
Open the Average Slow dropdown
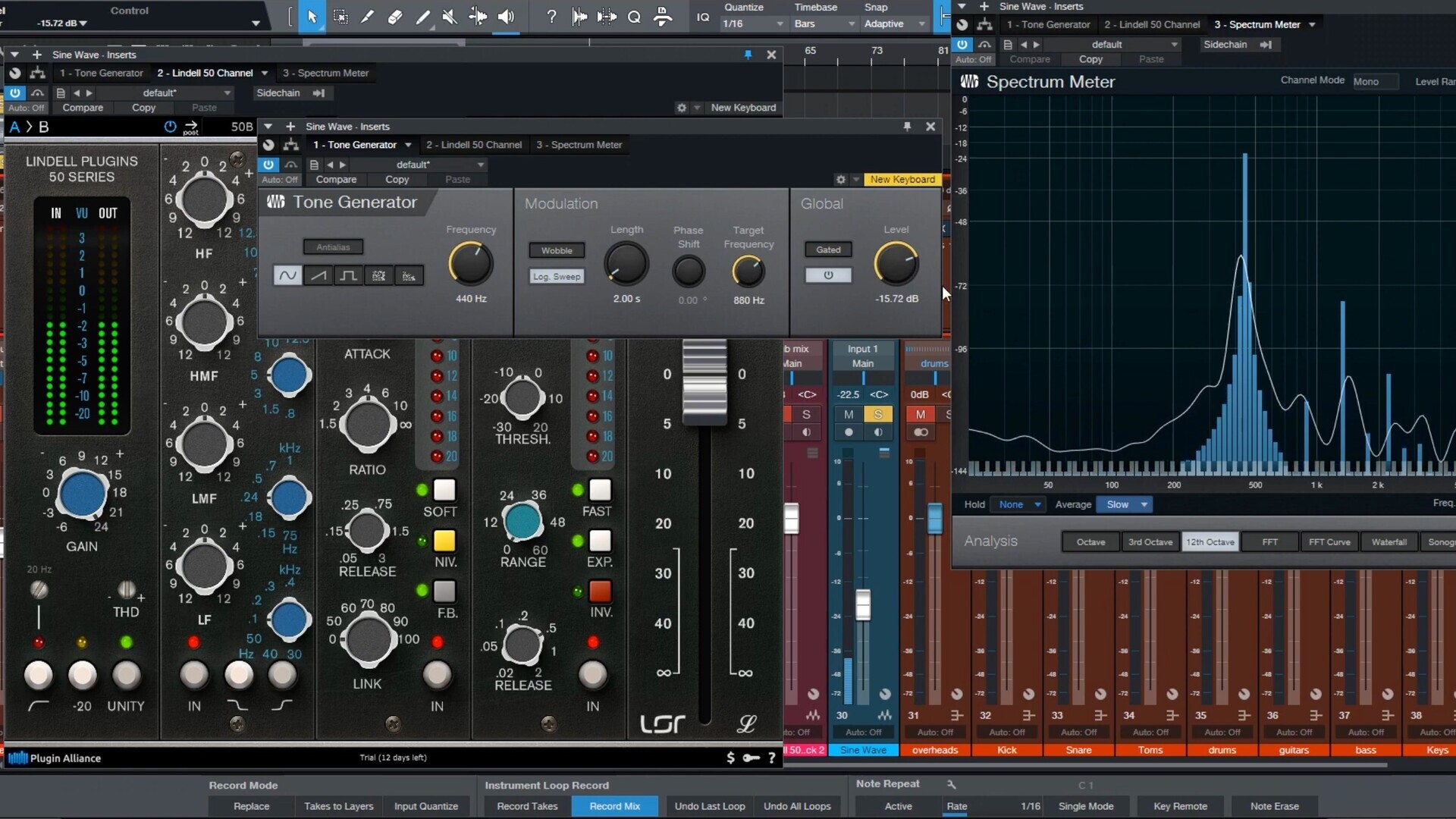tap(1126, 505)
